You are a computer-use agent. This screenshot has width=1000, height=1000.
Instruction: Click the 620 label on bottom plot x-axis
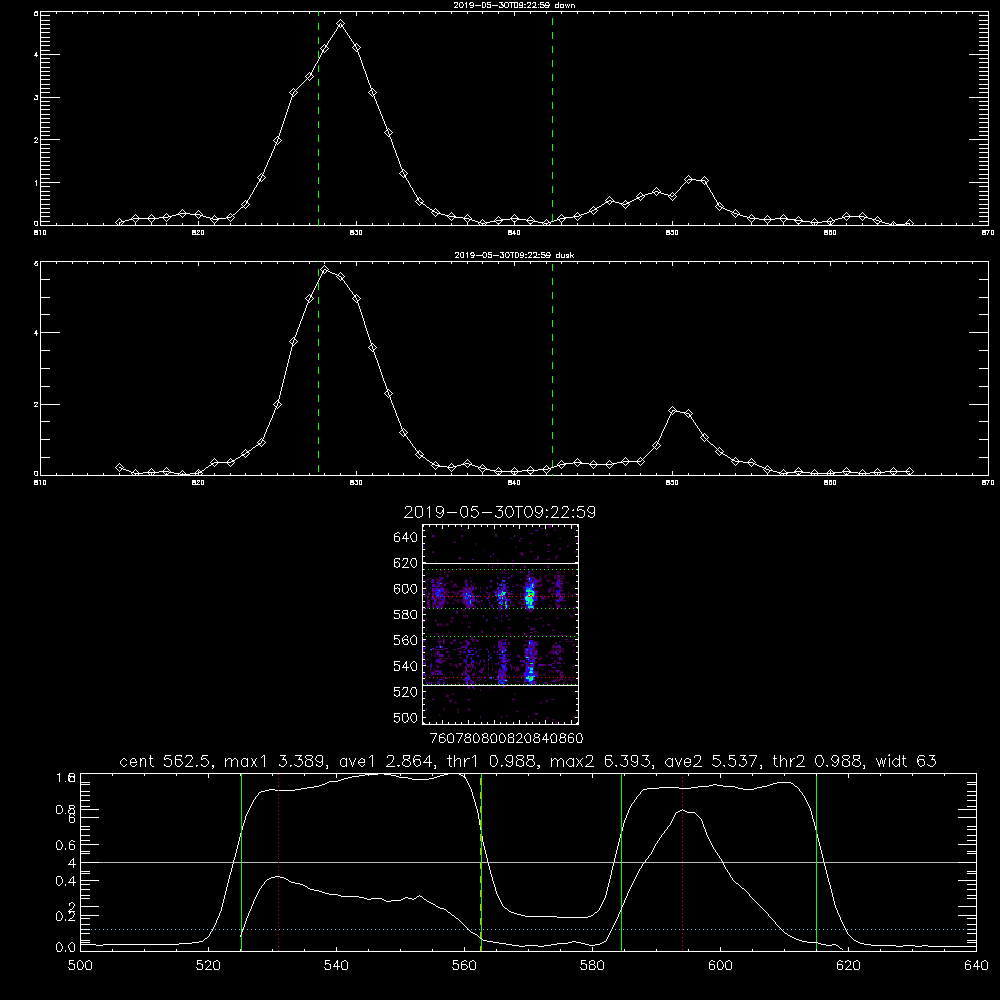pyautogui.click(x=848, y=966)
